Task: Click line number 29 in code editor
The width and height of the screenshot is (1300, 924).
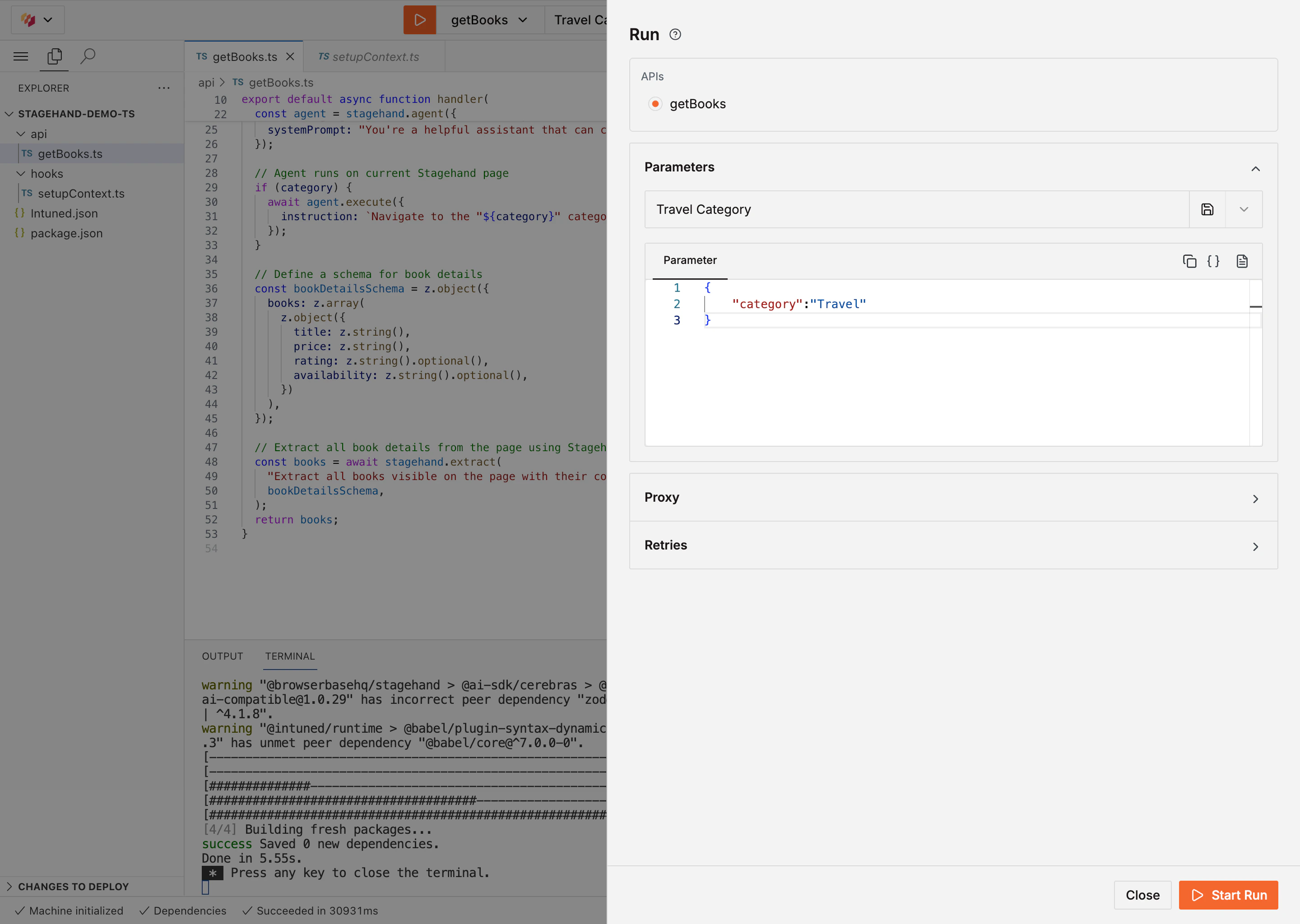Action: (x=211, y=188)
